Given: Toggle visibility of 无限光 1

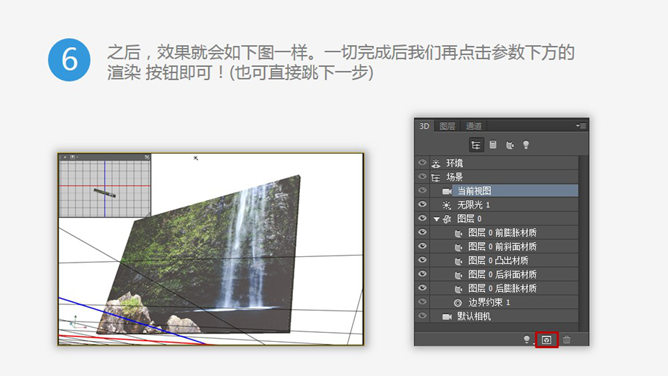Looking at the screenshot, I should point(422,204).
